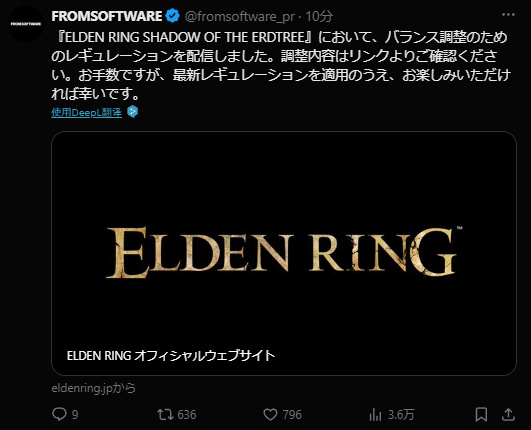Retweet the post using the repost icon
Screen dimensions: 531x430
coord(165,414)
